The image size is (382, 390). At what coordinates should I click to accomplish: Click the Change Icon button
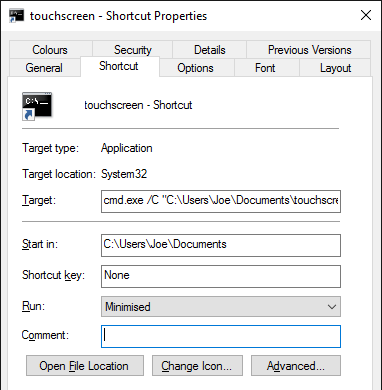pos(197,366)
